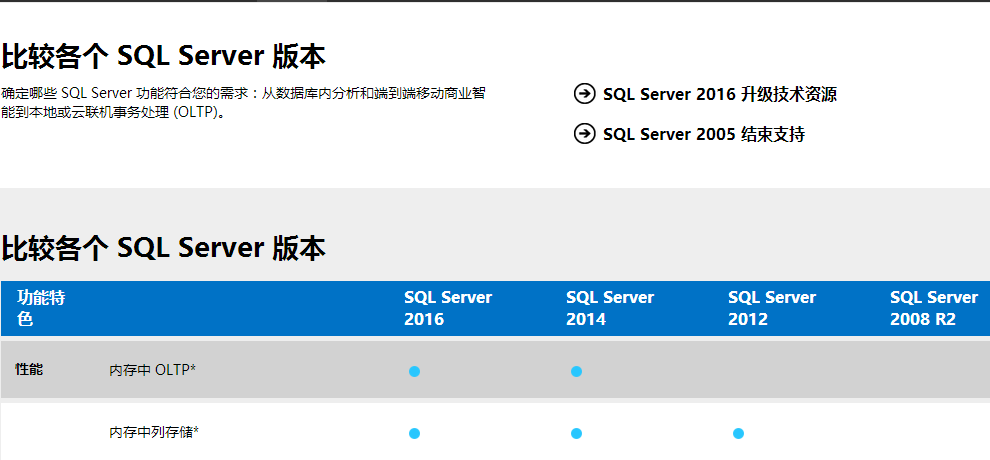This screenshot has height=460, width=990.
Task: Click the 内存中列存储* feature row label
Action: coord(154,432)
